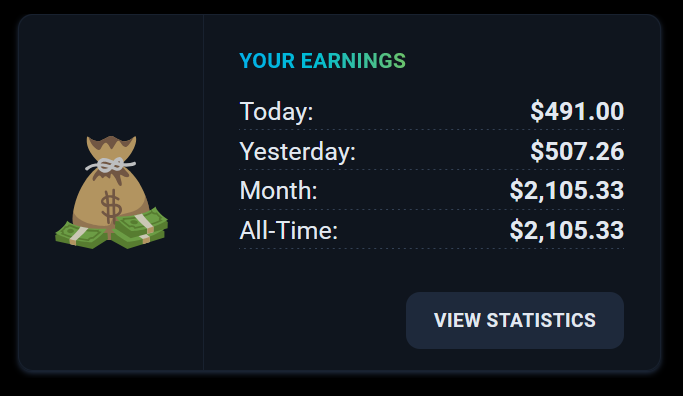This screenshot has width=683, height=396.
Task: Click the vertical divider beside the icon panel
Action: (203, 192)
